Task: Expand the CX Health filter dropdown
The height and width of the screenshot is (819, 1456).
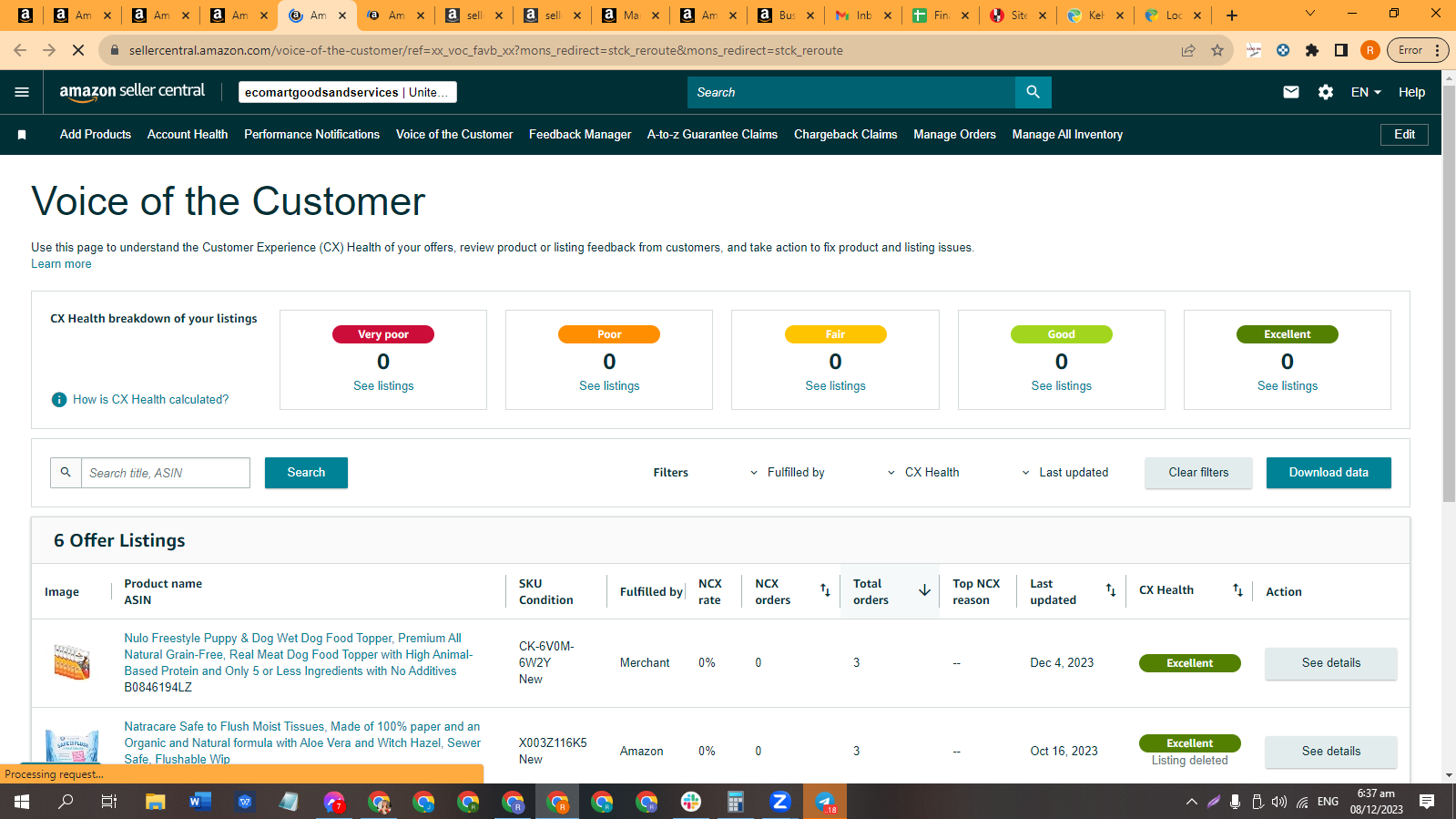Action: pyautogui.click(x=922, y=473)
